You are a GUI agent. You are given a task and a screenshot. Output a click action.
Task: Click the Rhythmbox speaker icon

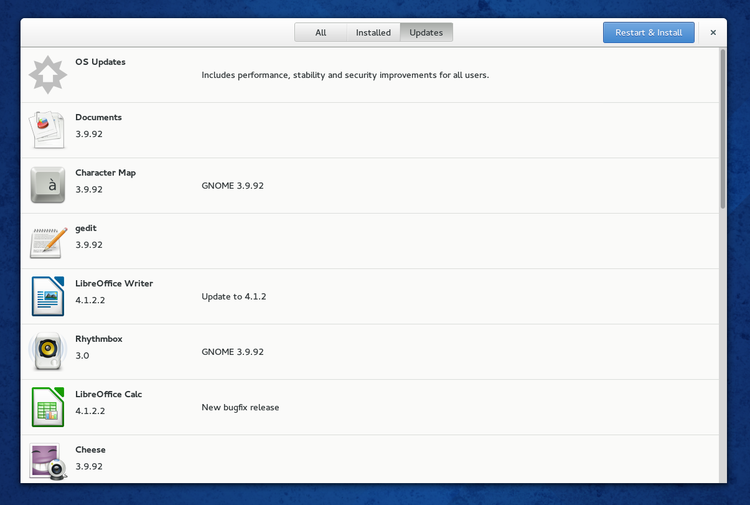click(47, 351)
